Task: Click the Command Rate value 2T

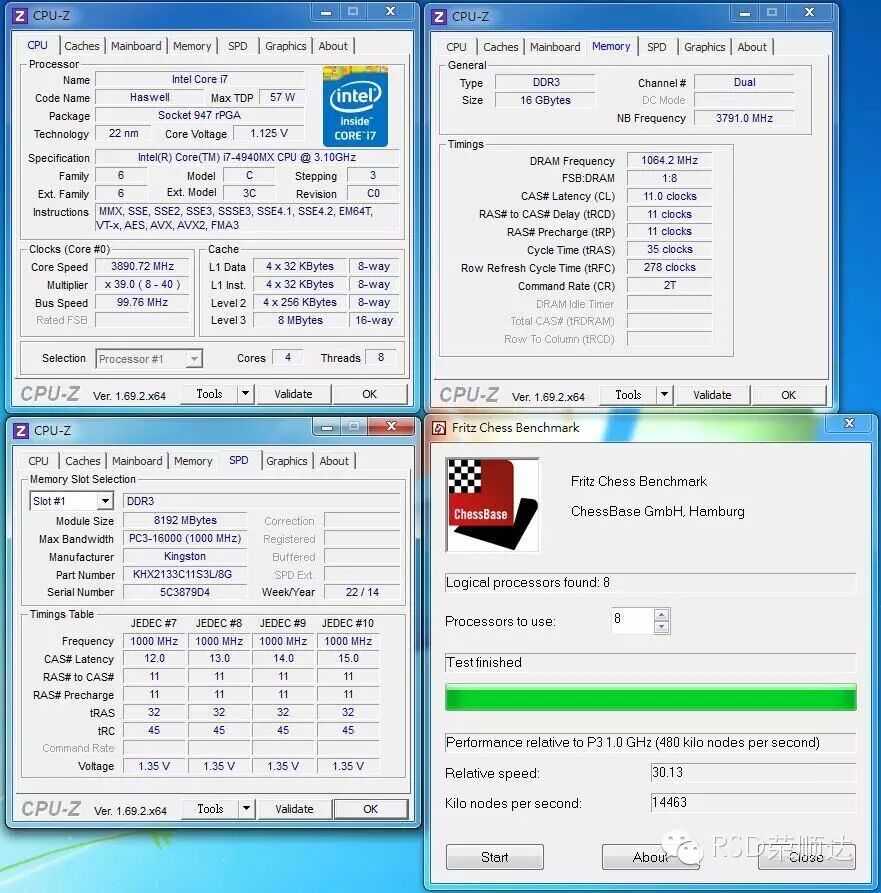Action: [669, 285]
